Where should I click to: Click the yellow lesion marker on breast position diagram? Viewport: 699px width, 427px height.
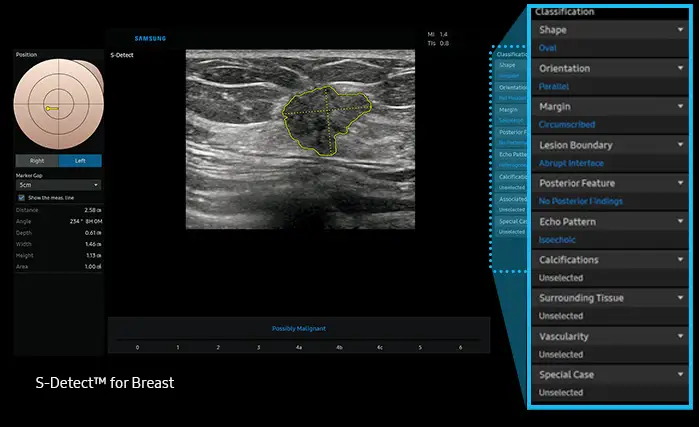click(52, 108)
